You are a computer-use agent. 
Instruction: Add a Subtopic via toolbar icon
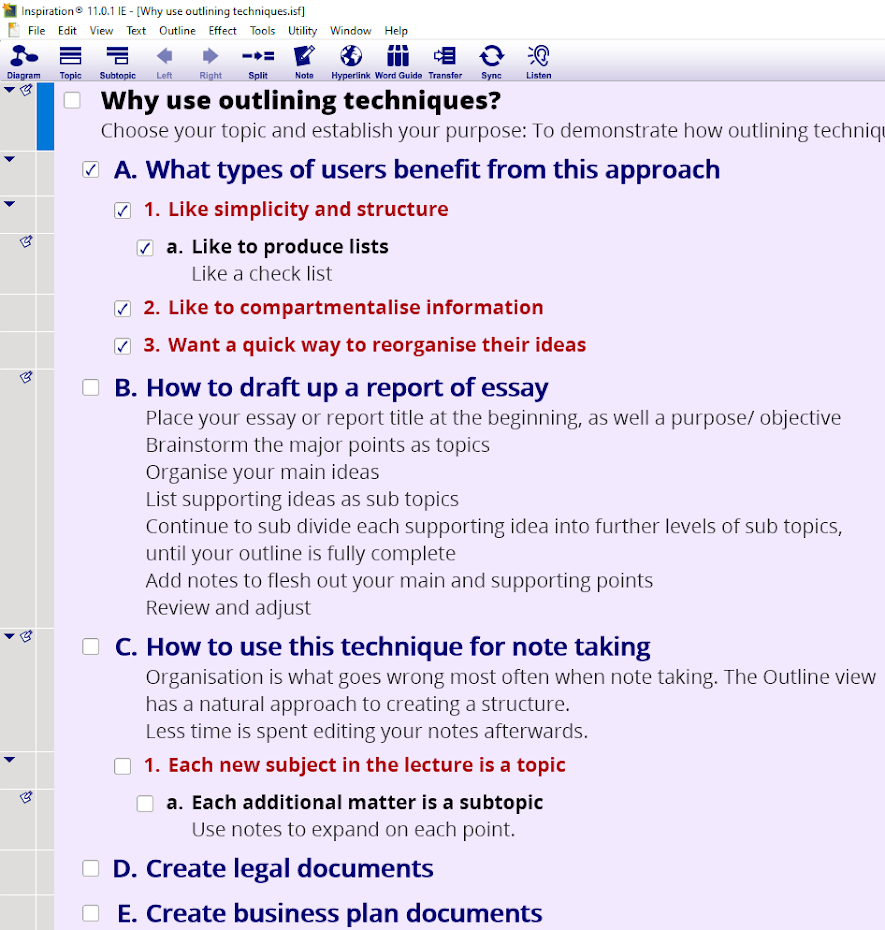point(117,60)
